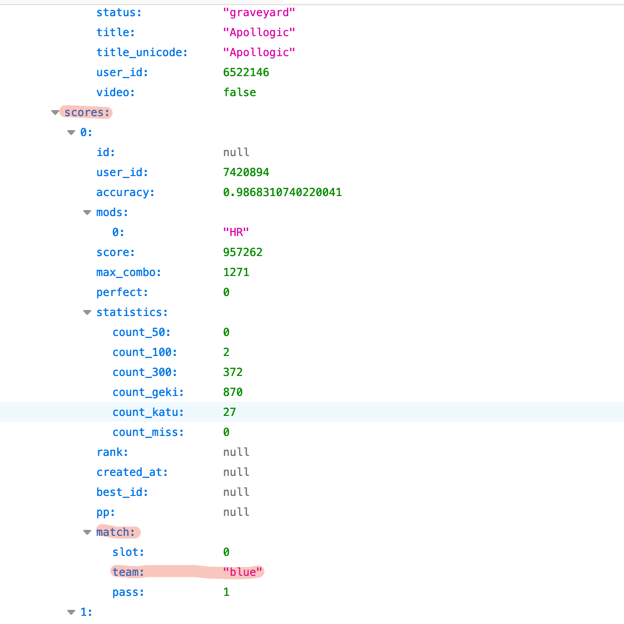The width and height of the screenshot is (624, 624).
Task: Click the rank key
Action: click(x=112, y=452)
